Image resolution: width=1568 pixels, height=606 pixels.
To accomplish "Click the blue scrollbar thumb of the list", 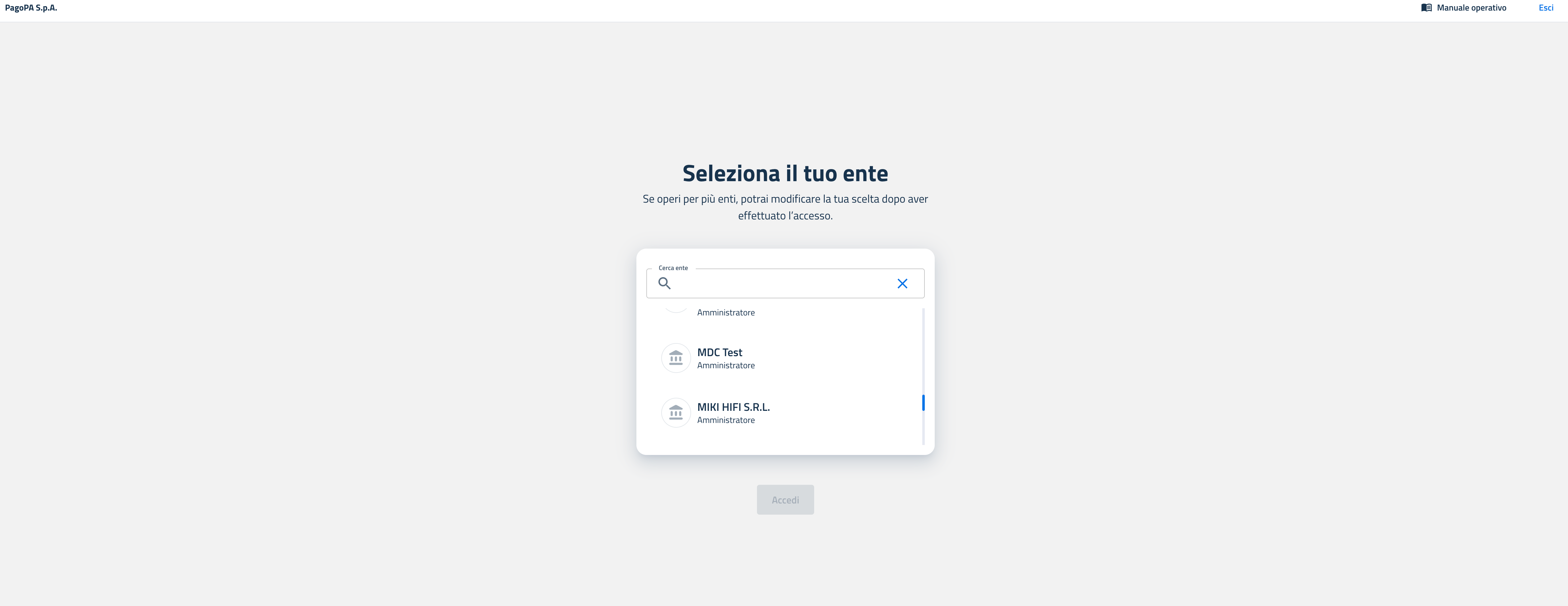I will pyautogui.click(x=923, y=402).
